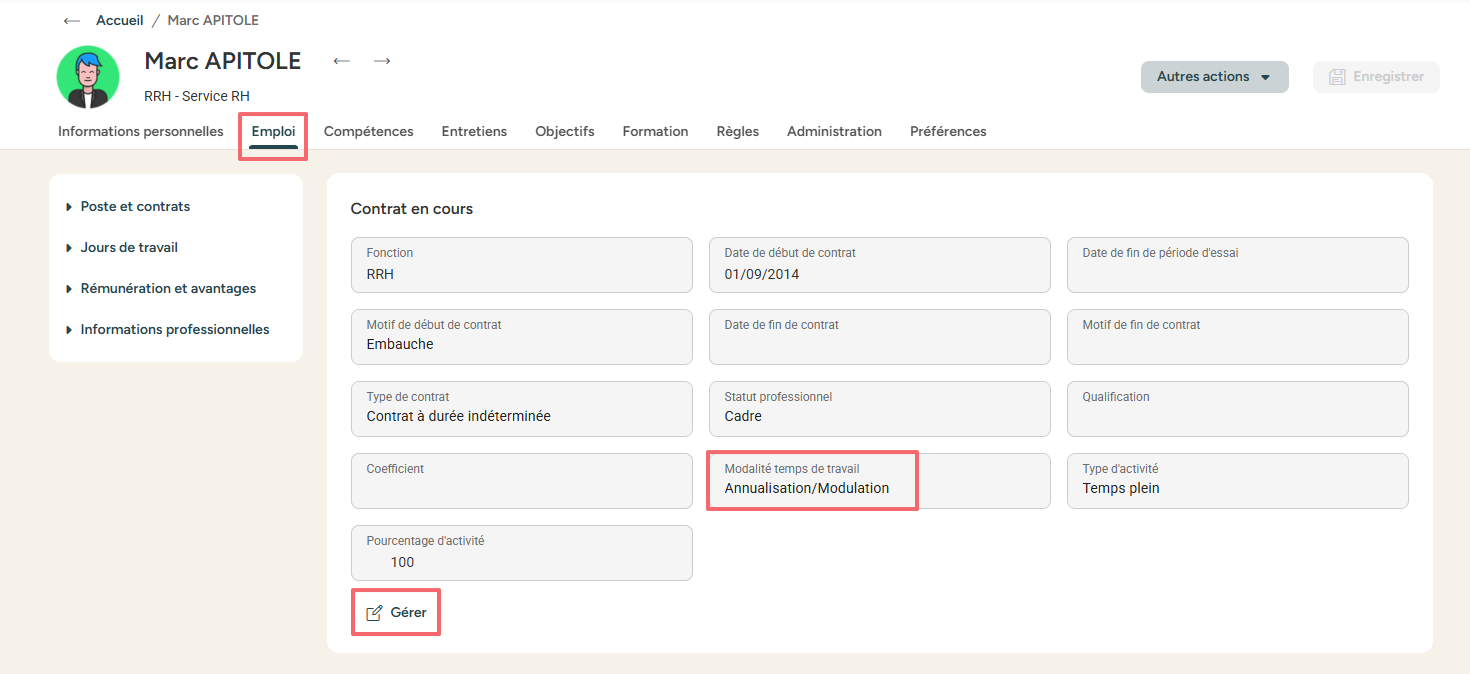Click the Gérer pencil edit icon
The width and height of the screenshot is (1470, 674).
pyautogui.click(x=374, y=613)
